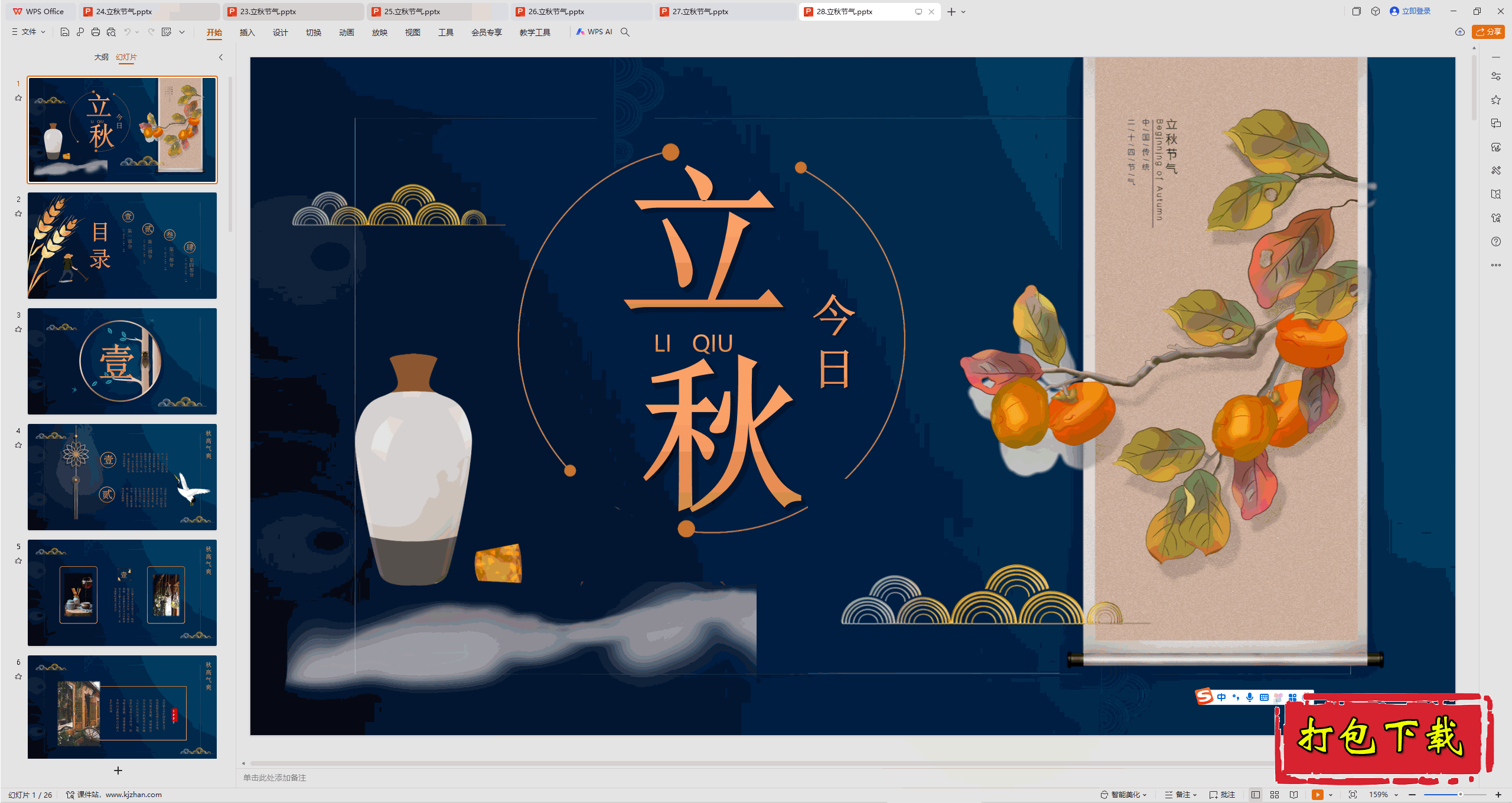
Task: Click the zoom-in plus icon
Action: point(1498,795)
